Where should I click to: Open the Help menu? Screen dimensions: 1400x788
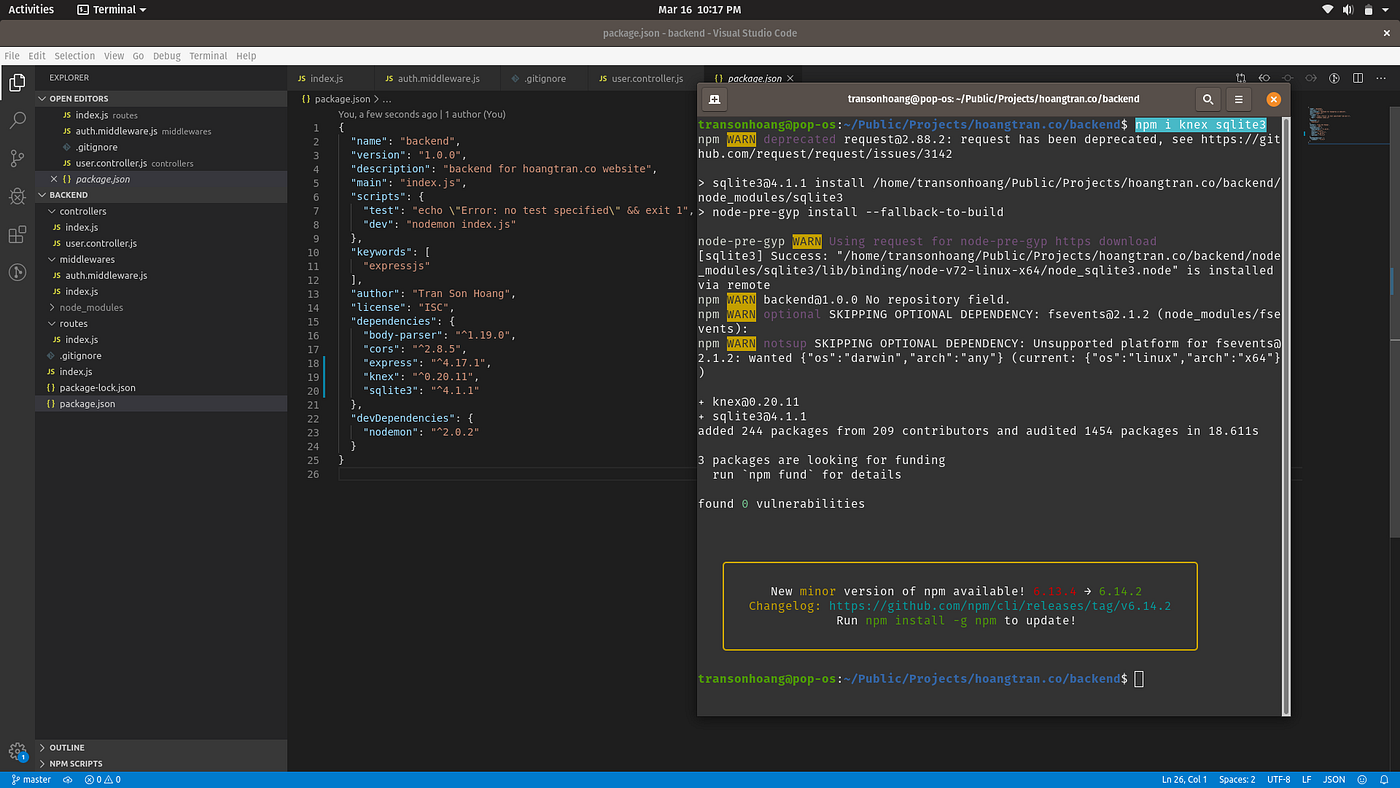[246, 56]
